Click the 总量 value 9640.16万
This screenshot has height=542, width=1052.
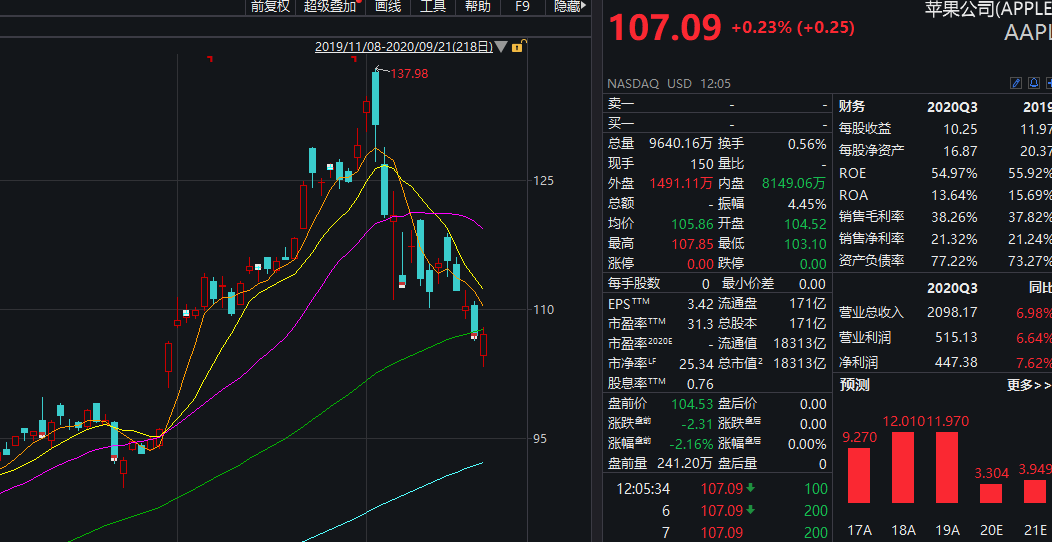pos(681,144)
